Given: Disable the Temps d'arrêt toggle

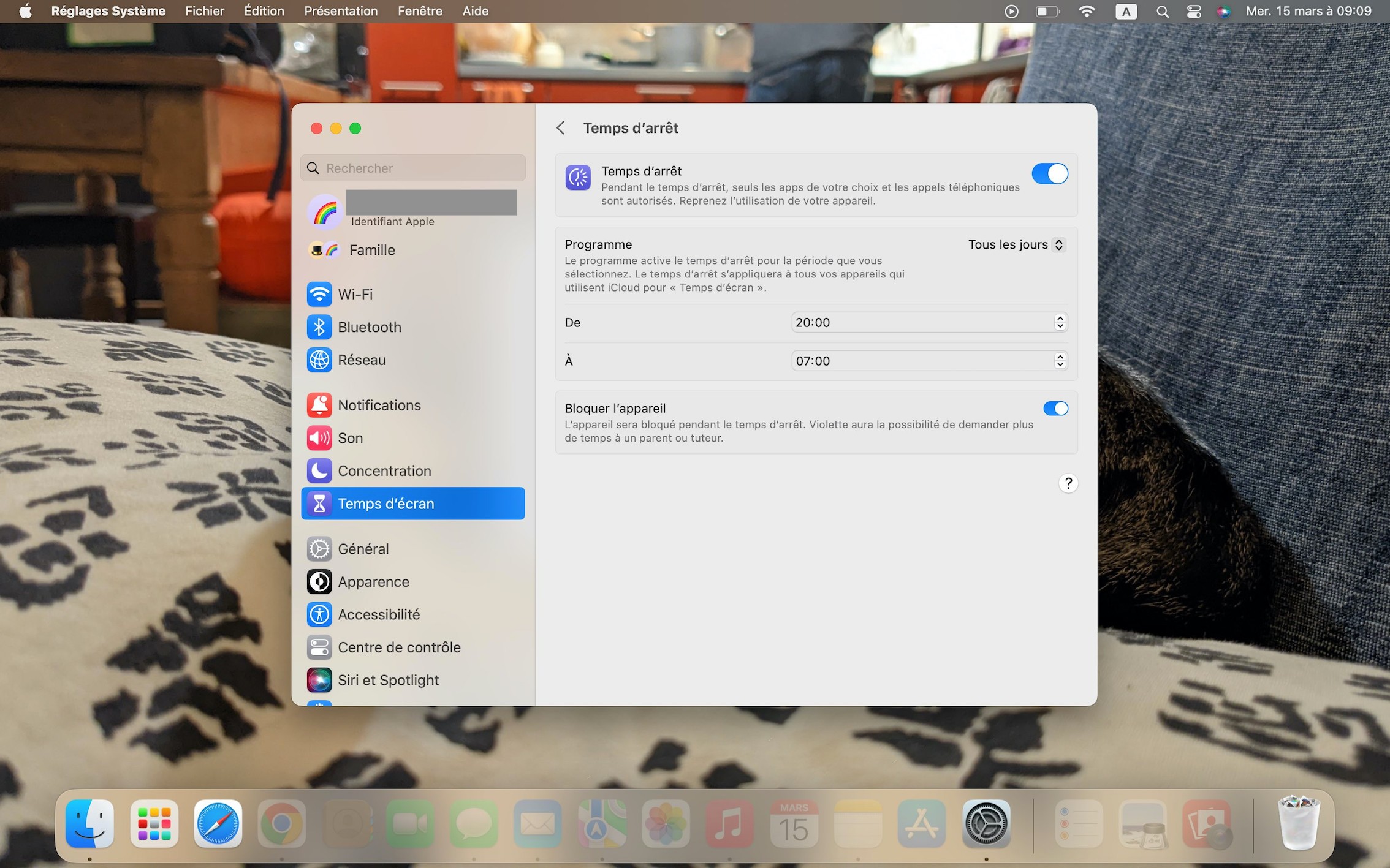Looking at the screenshot, I should pos(1049,174).
